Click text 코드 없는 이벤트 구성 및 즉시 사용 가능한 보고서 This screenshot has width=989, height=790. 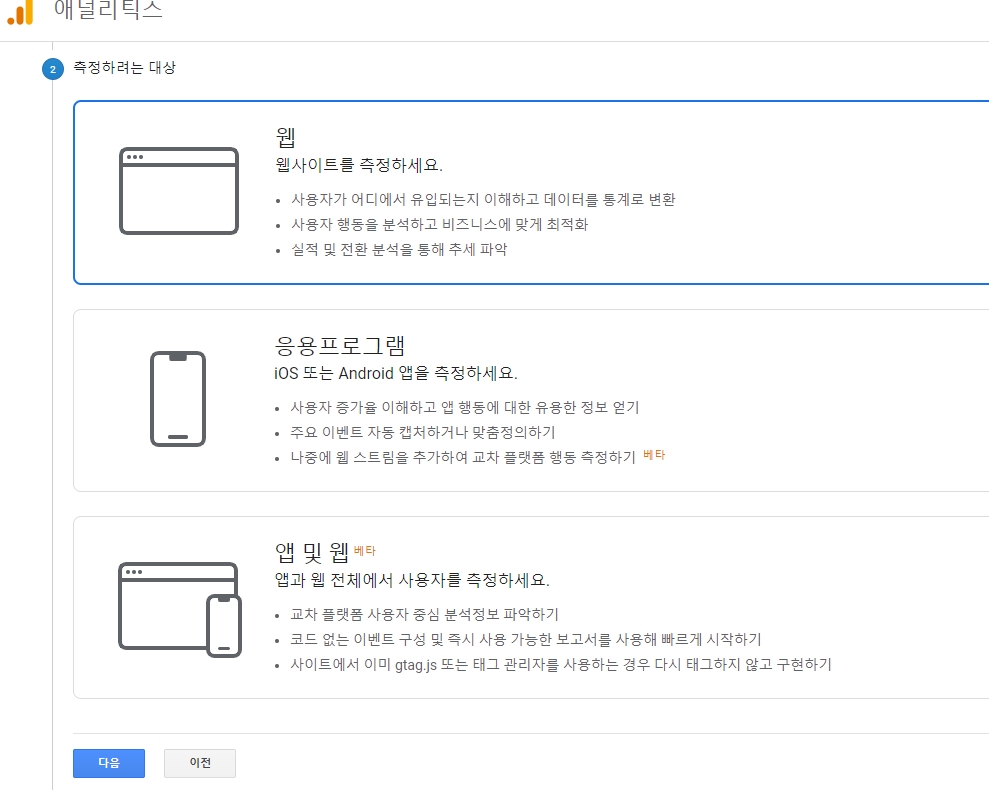451,639
